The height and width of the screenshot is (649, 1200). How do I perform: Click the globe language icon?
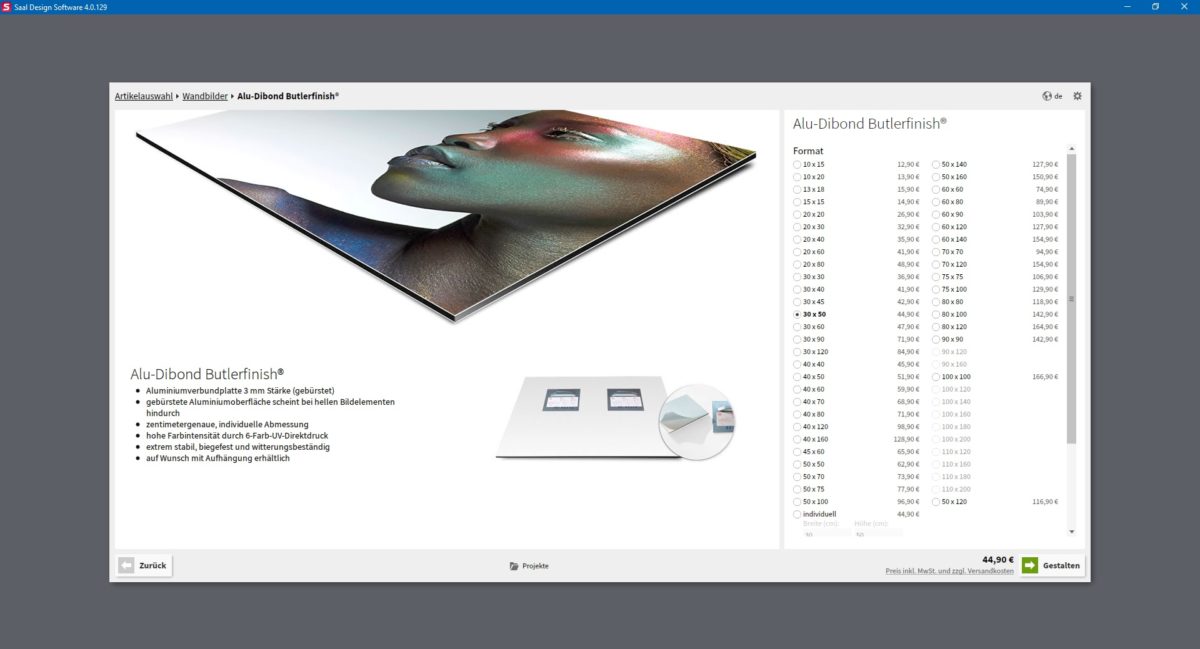(x=1047, y=96)
